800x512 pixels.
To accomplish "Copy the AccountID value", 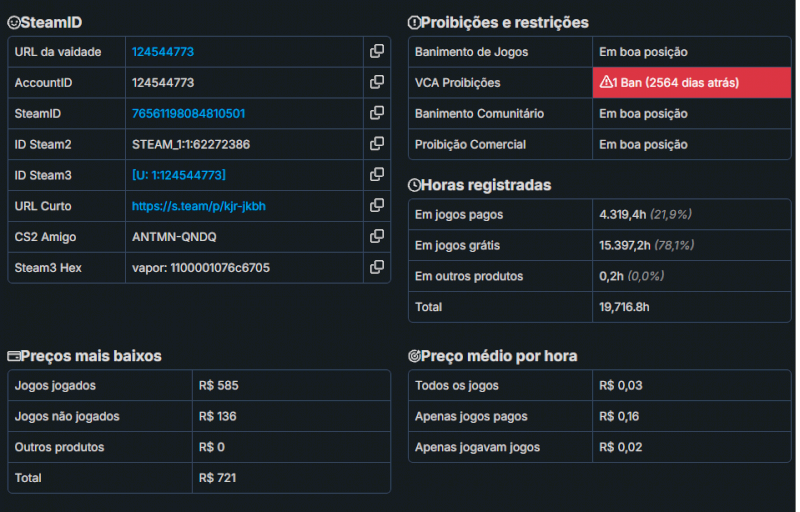I will click(x=377, y=82).
